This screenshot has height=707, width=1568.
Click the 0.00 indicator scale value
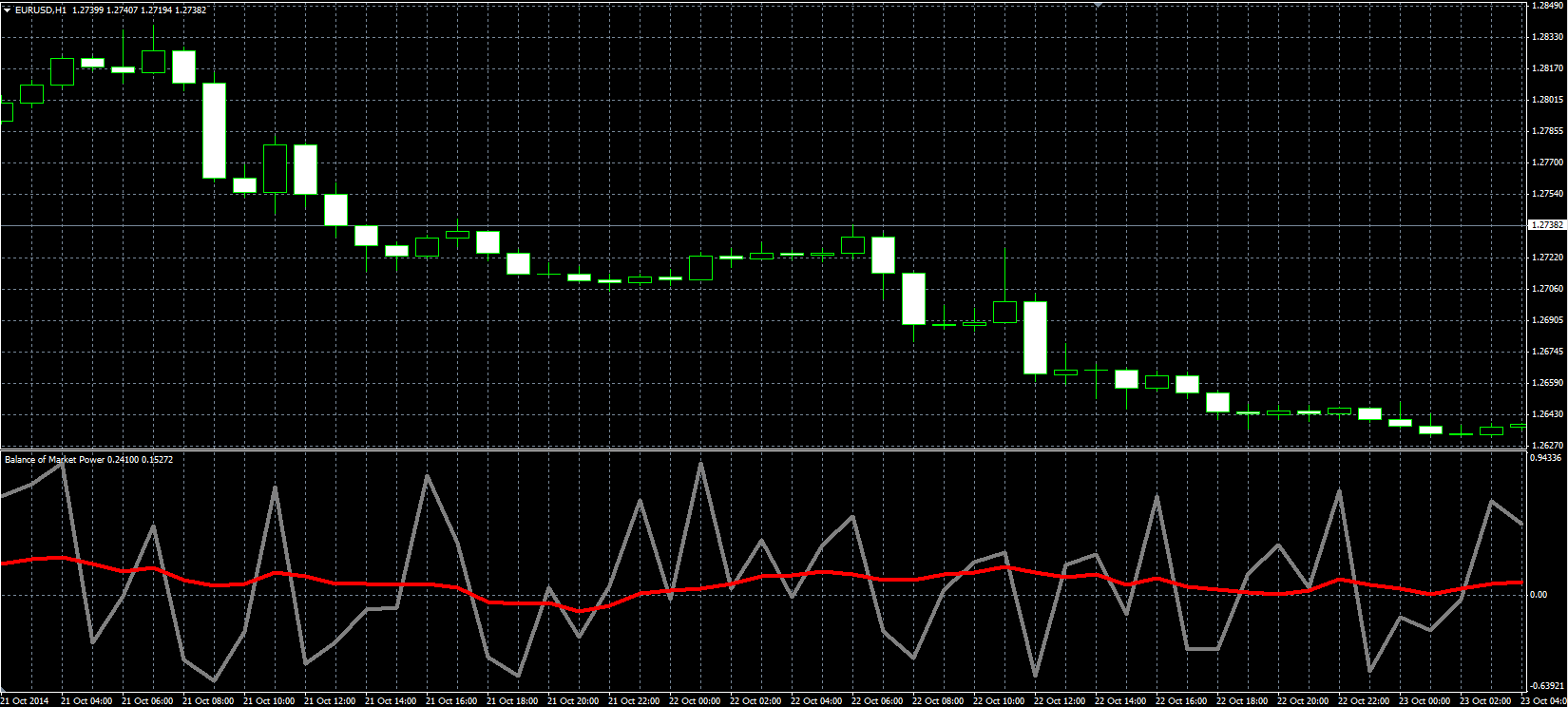1539,595
